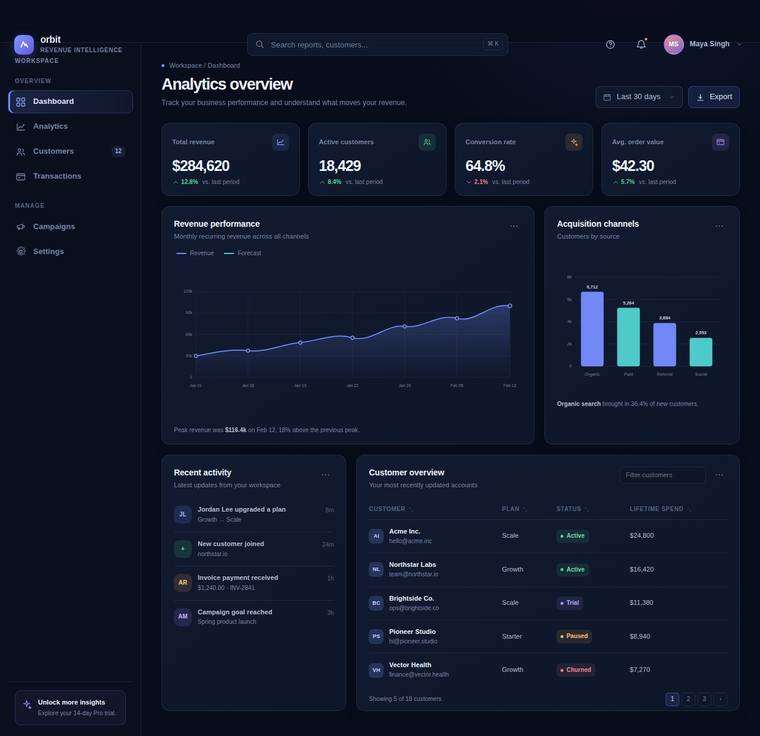760x736 pixels.
Task: Click the download icon on Export
Action: 700,97
